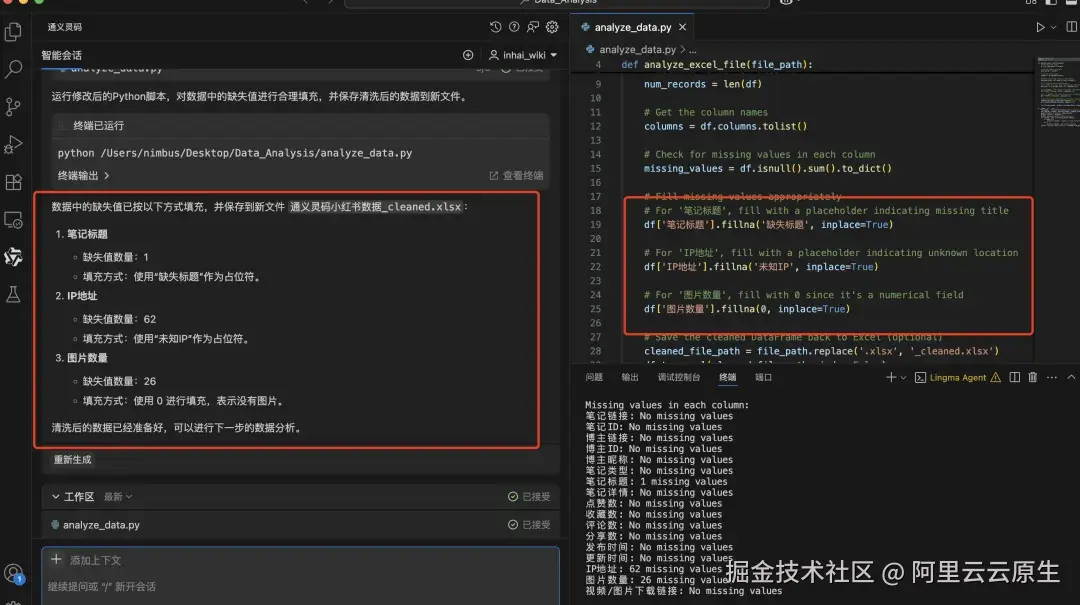The height and width of the screenshot is (605, 1080).
Task: Start a new chat with plus icon
Action: [468, 55]
